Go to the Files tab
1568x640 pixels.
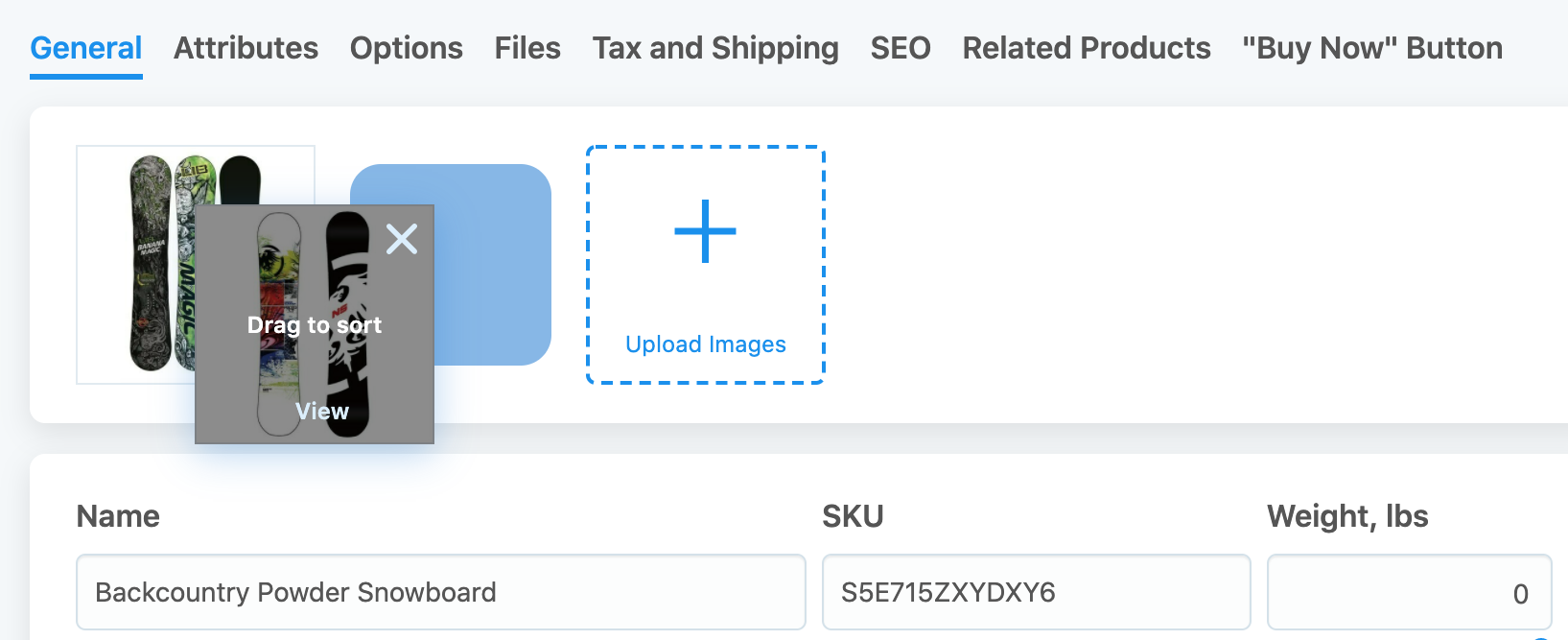527,48
